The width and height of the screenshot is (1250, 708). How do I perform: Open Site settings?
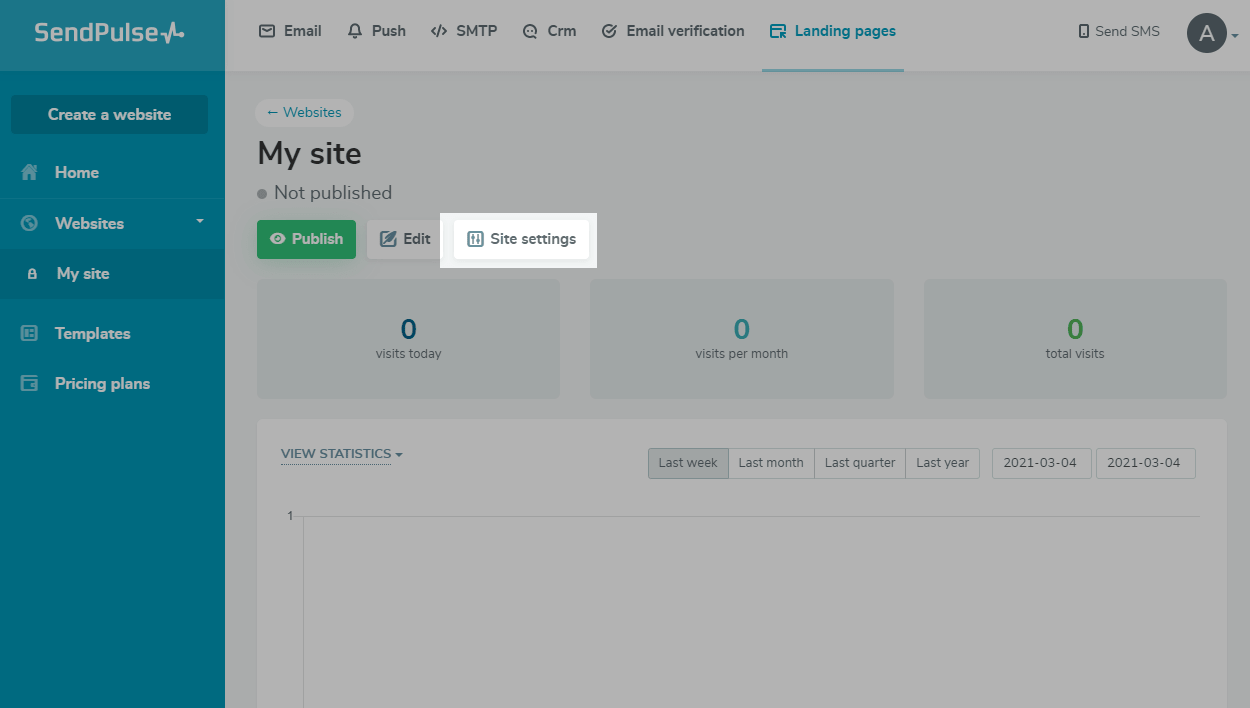521,239
